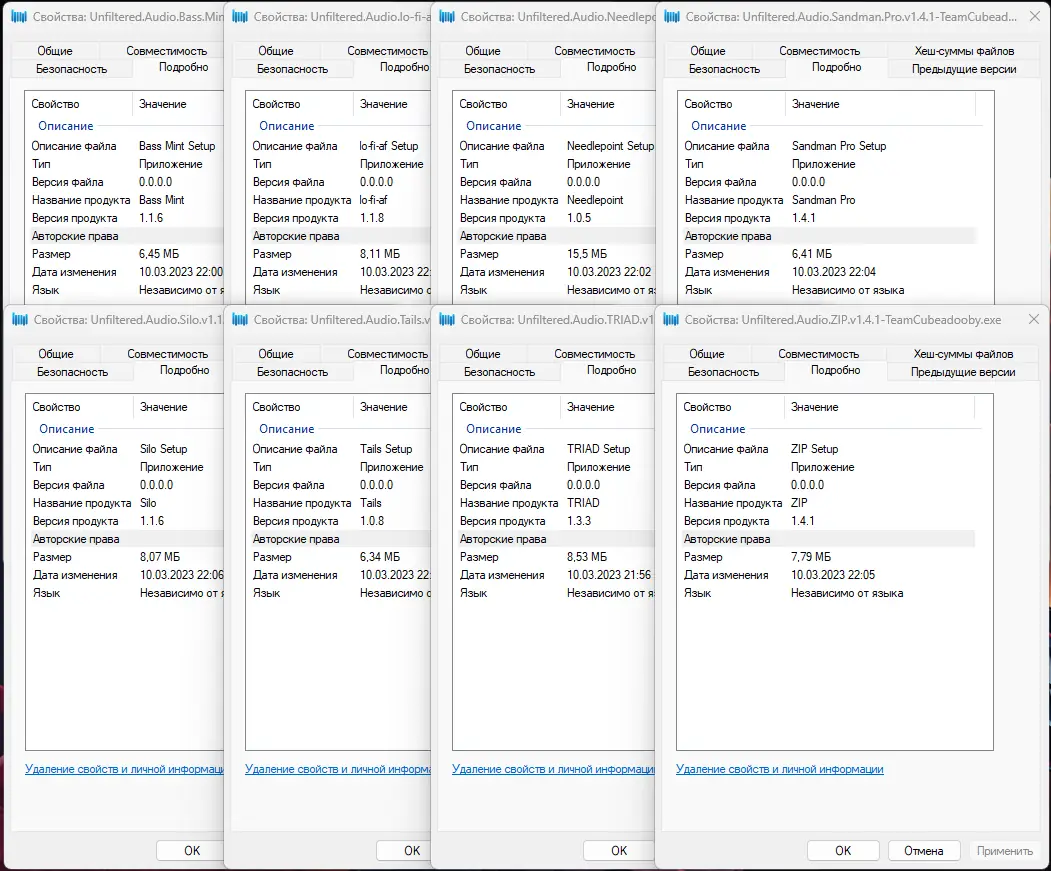This screenshot has width=1051, height=871.
Task: Select size 7,79 МБ in ZIP window
Action: (x=810, y=557)
